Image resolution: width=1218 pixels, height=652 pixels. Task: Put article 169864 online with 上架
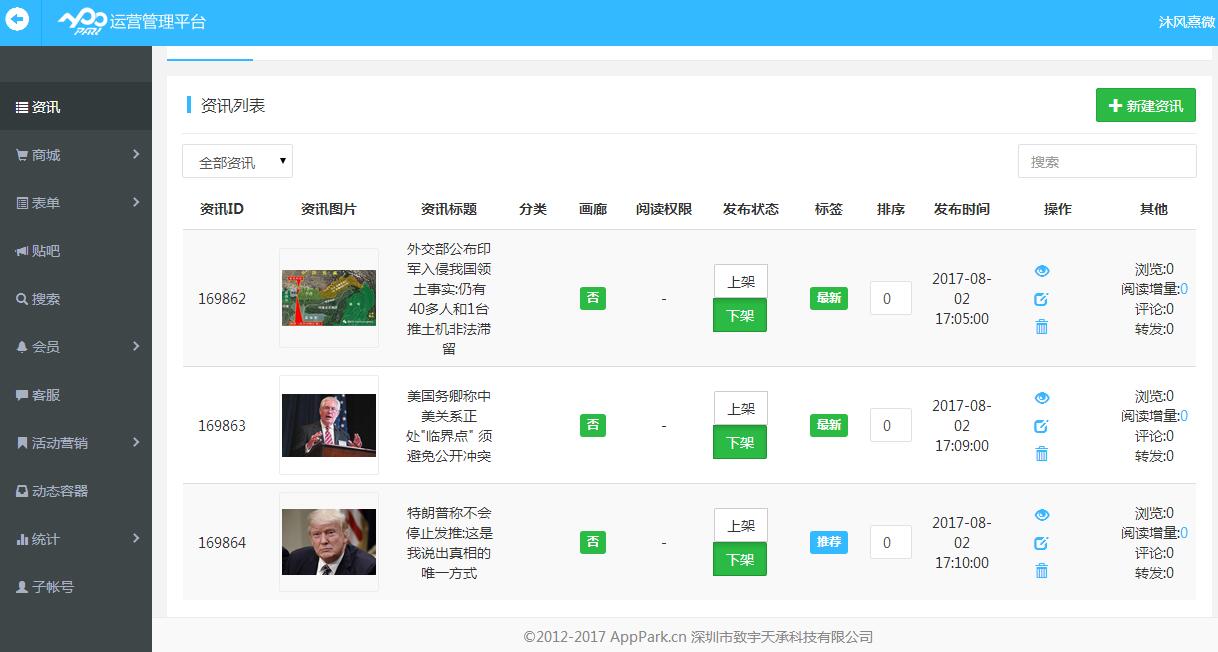[x=739, y=524]
